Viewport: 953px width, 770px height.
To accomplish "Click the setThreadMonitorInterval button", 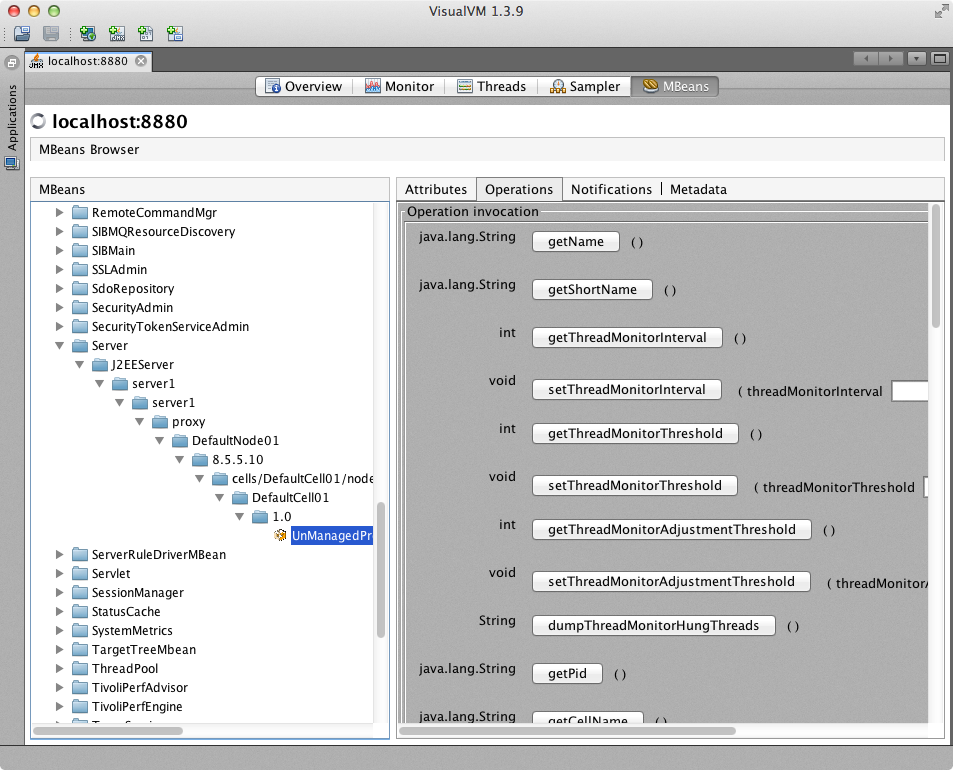I will pyautogui.click(x=627, y=390).
